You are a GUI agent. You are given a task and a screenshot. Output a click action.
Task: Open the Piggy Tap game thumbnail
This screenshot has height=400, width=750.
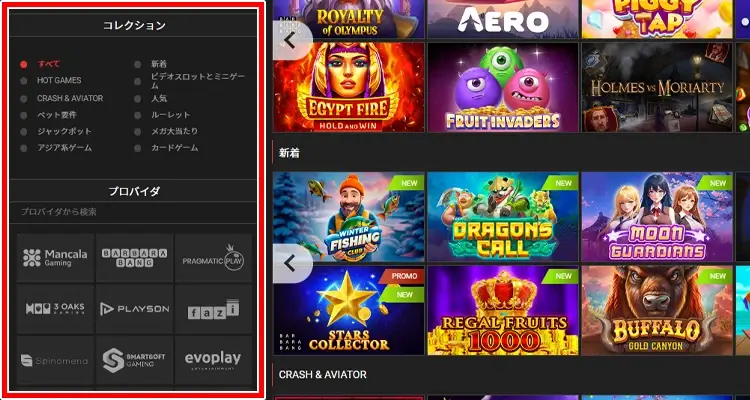657,19
